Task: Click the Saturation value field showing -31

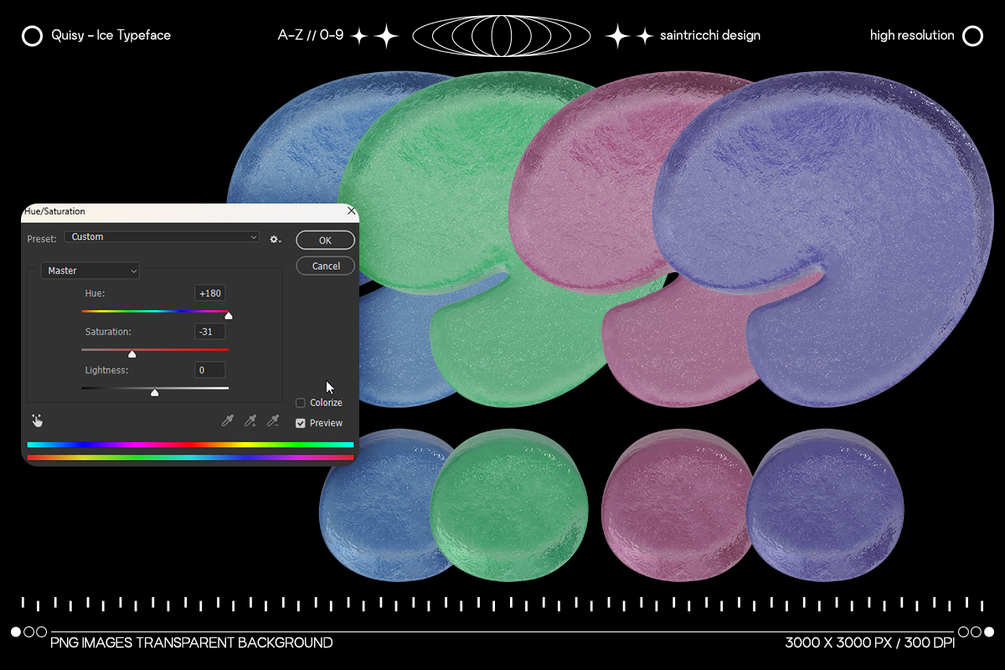Action: (x=210, y=331)
